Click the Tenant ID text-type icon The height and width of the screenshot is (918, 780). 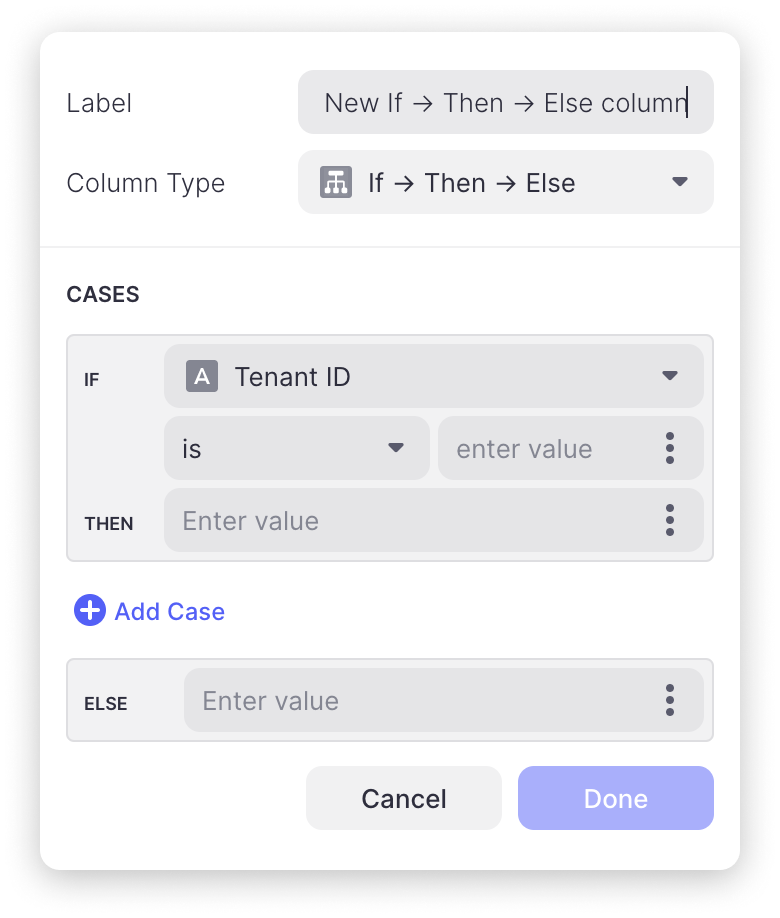202,377
